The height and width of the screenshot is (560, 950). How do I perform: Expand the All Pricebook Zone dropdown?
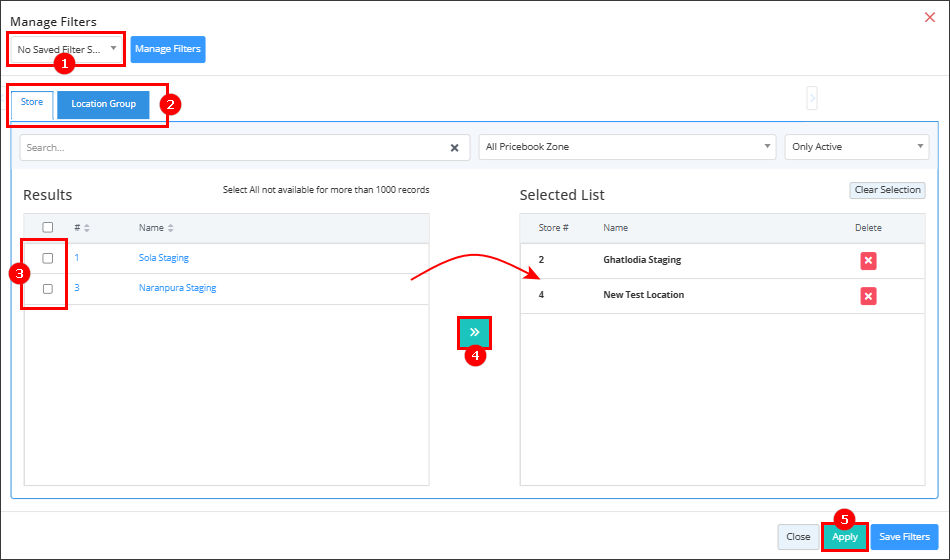[627, 147]
